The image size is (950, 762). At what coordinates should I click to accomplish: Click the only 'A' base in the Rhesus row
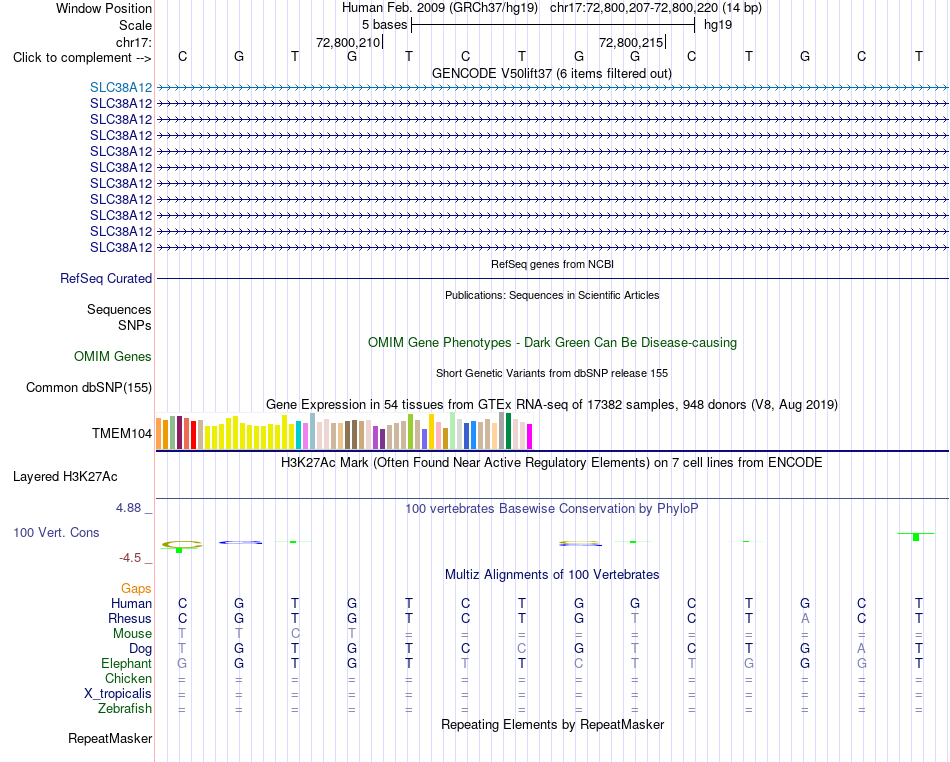tap(805, 619)
